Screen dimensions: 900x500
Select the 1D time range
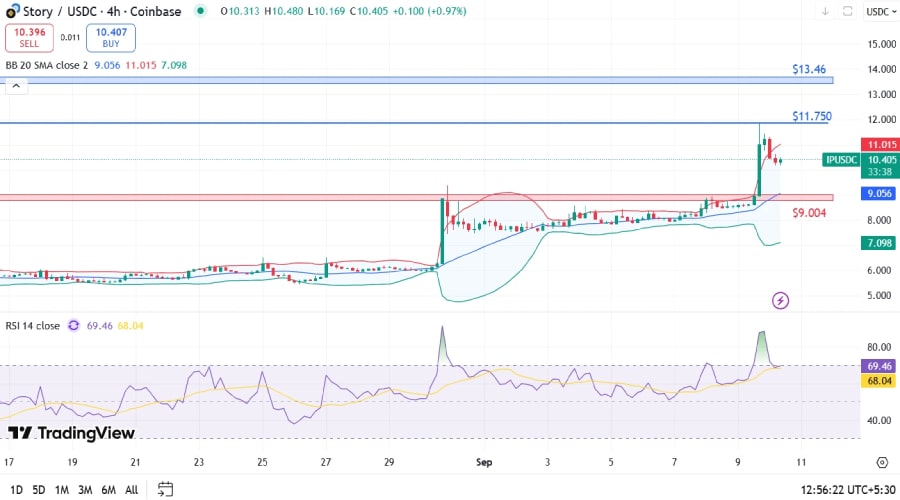[x=16, y=490]
